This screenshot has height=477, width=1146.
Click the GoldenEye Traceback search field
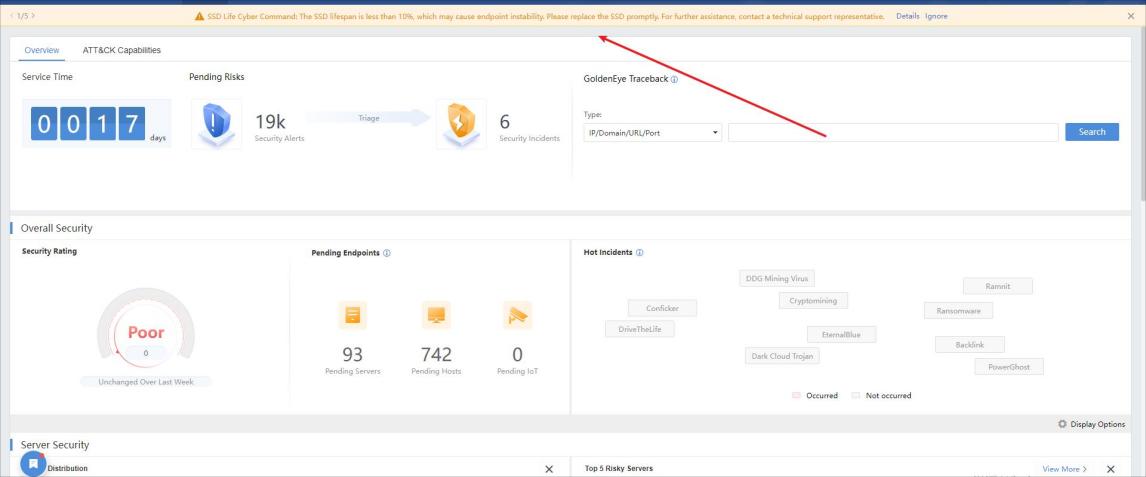[893, 132]
